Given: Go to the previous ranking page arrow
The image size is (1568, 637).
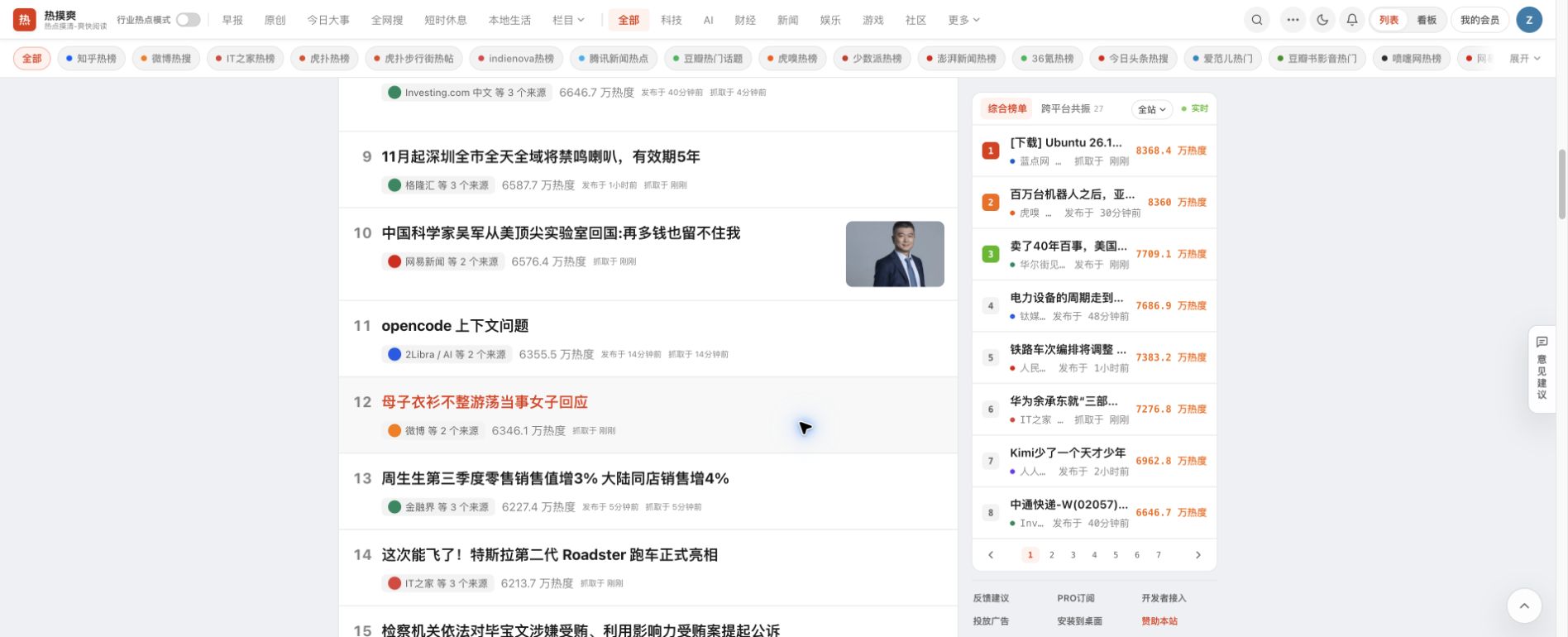Looking at the screenshot, I should pos(991,555).
